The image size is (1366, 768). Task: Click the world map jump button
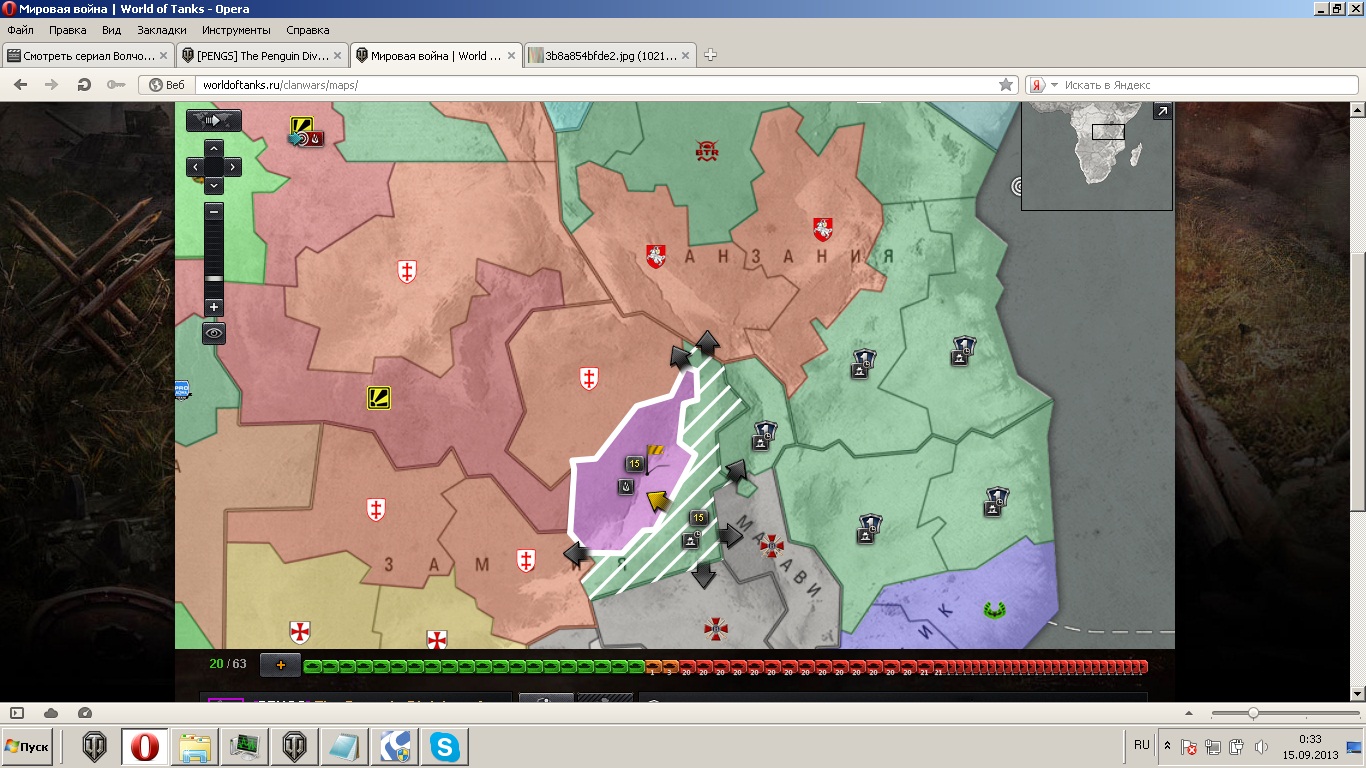214,120
